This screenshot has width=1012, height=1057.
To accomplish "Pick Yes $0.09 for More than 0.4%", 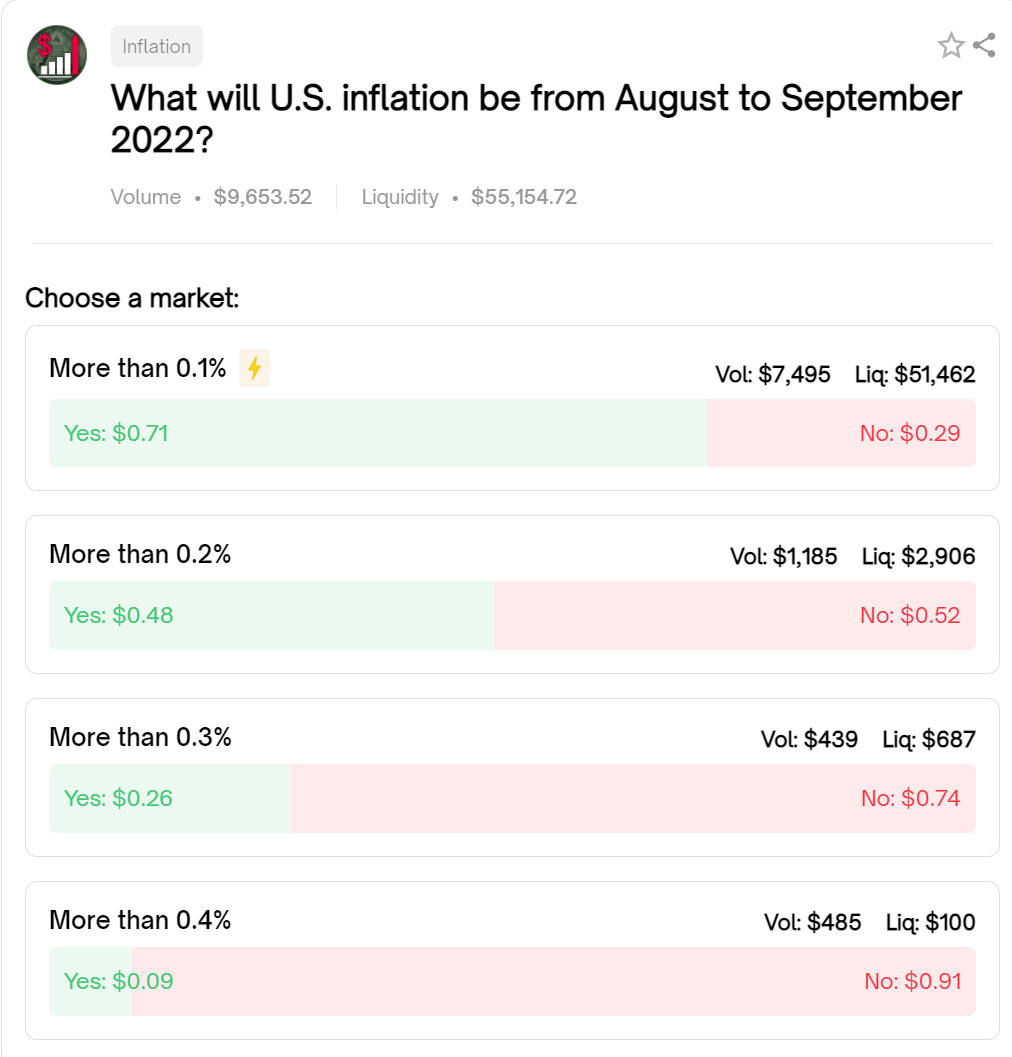I will (x=118, y=981).
